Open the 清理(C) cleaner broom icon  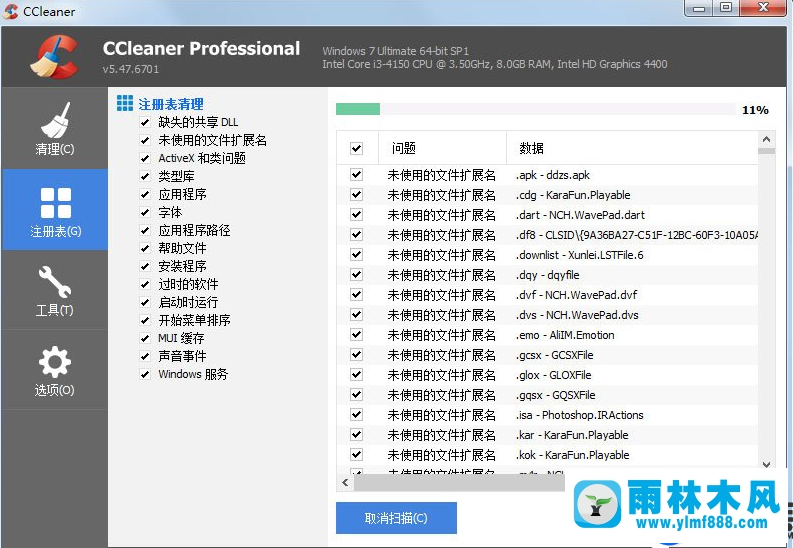[x=55, y=120]
